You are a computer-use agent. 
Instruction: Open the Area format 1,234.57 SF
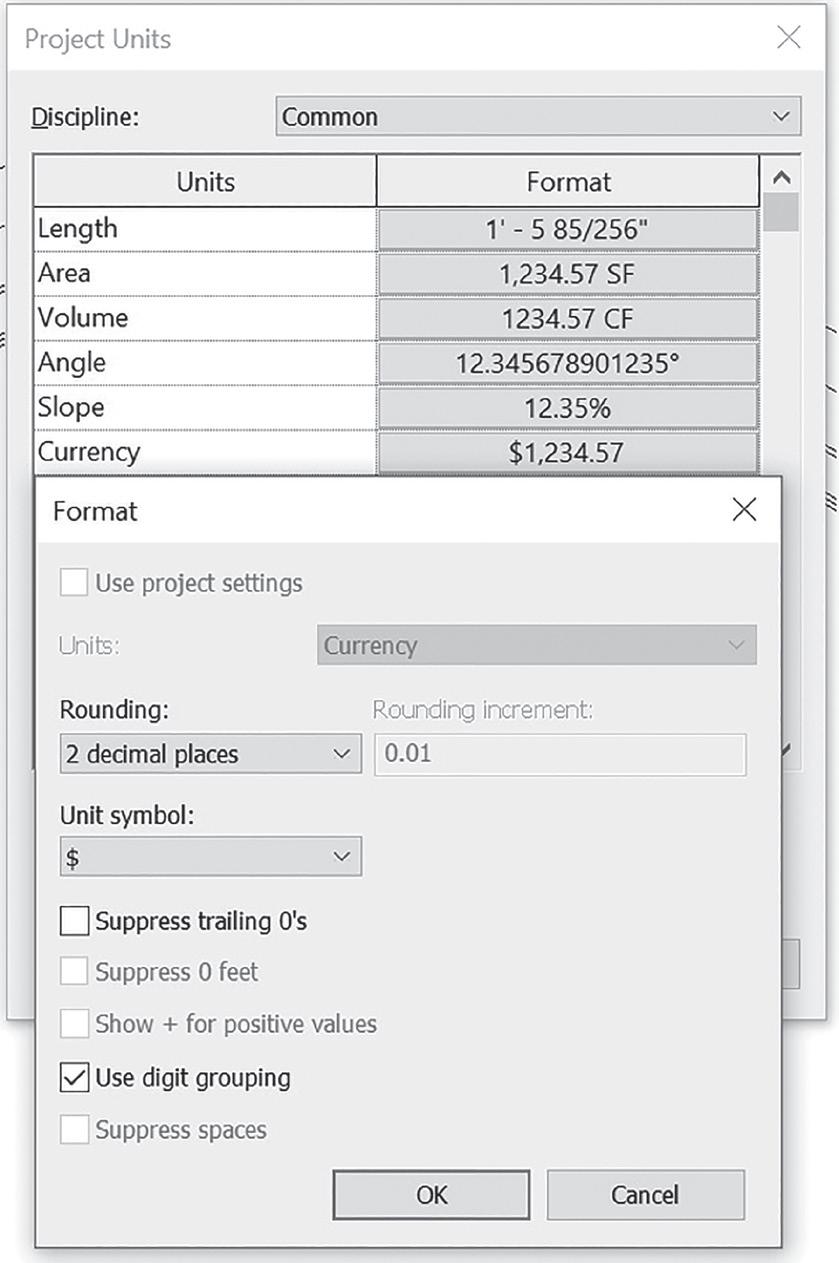pyautogui.click(x=568, y=273)
